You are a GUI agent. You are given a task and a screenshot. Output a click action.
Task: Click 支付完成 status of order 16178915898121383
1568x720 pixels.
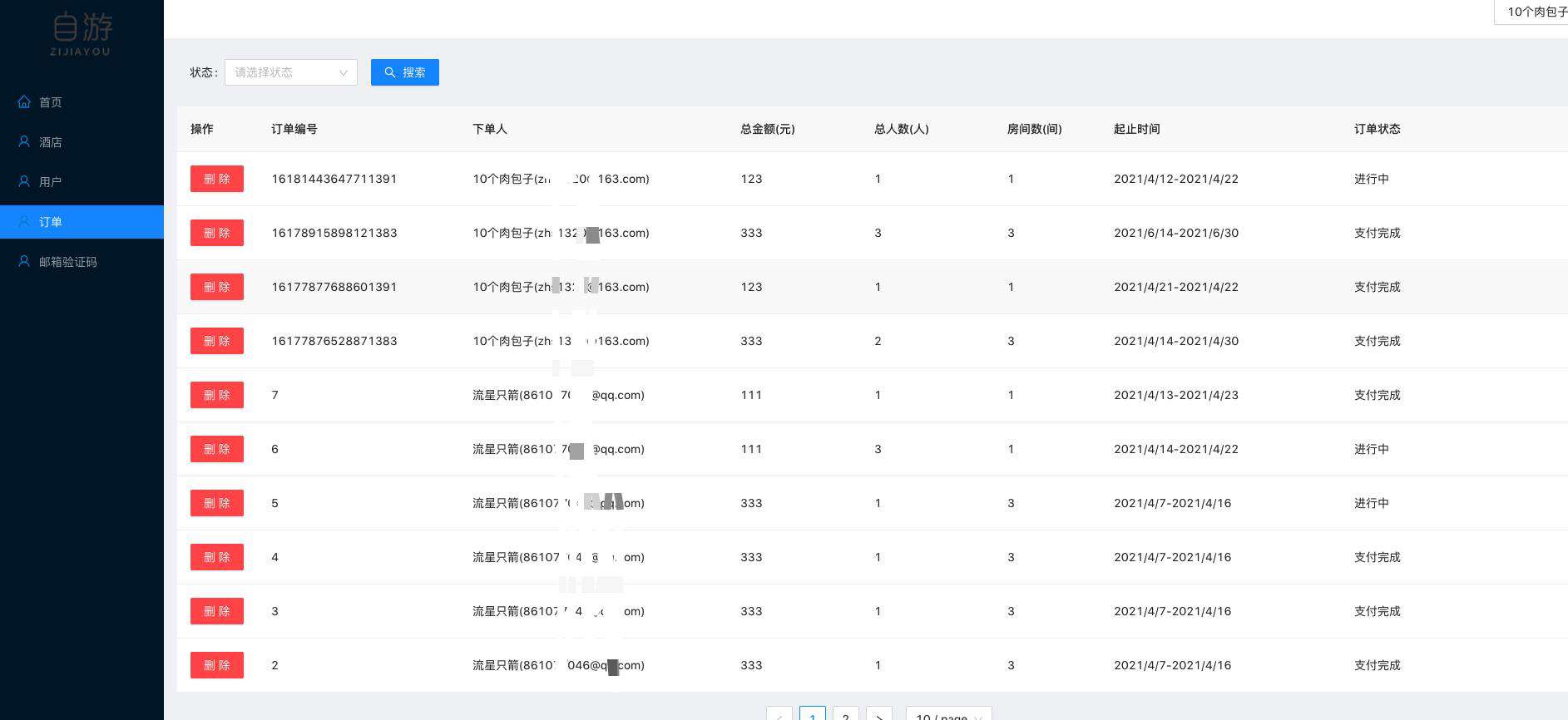(1378, 233)
